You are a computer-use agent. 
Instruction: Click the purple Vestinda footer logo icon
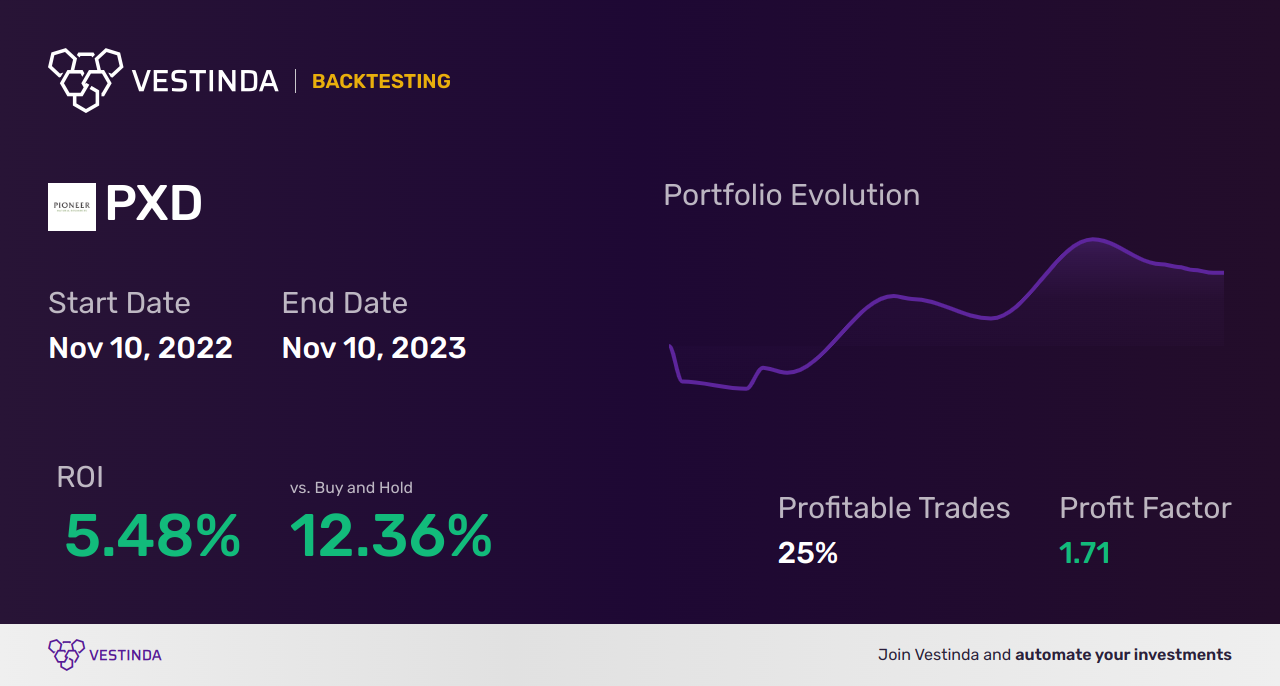click(x=66, y=655)
